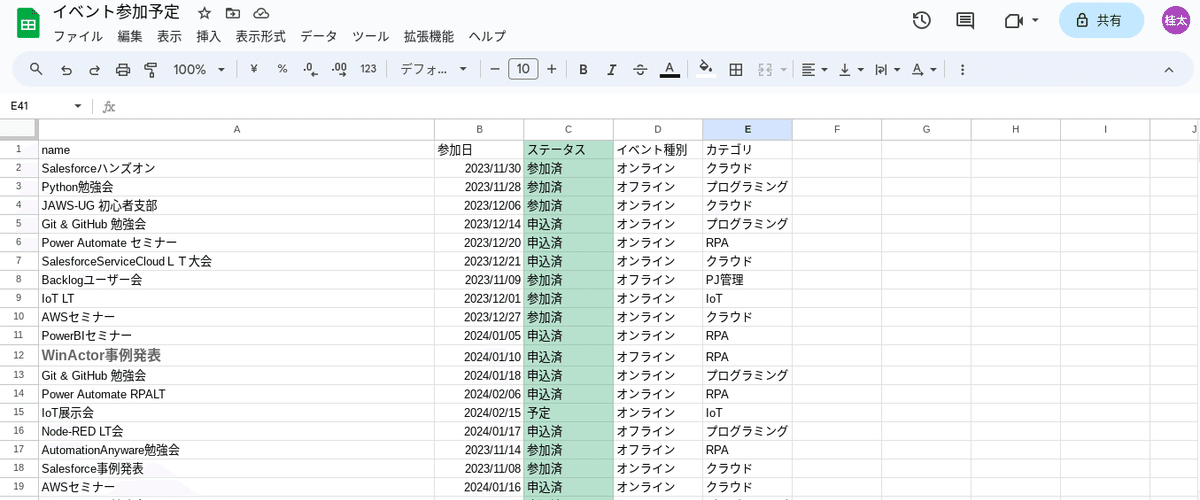Increase font size with plus button
Image resolution: width=1200 pixels, height=500 pixels.
click(551, 69)
